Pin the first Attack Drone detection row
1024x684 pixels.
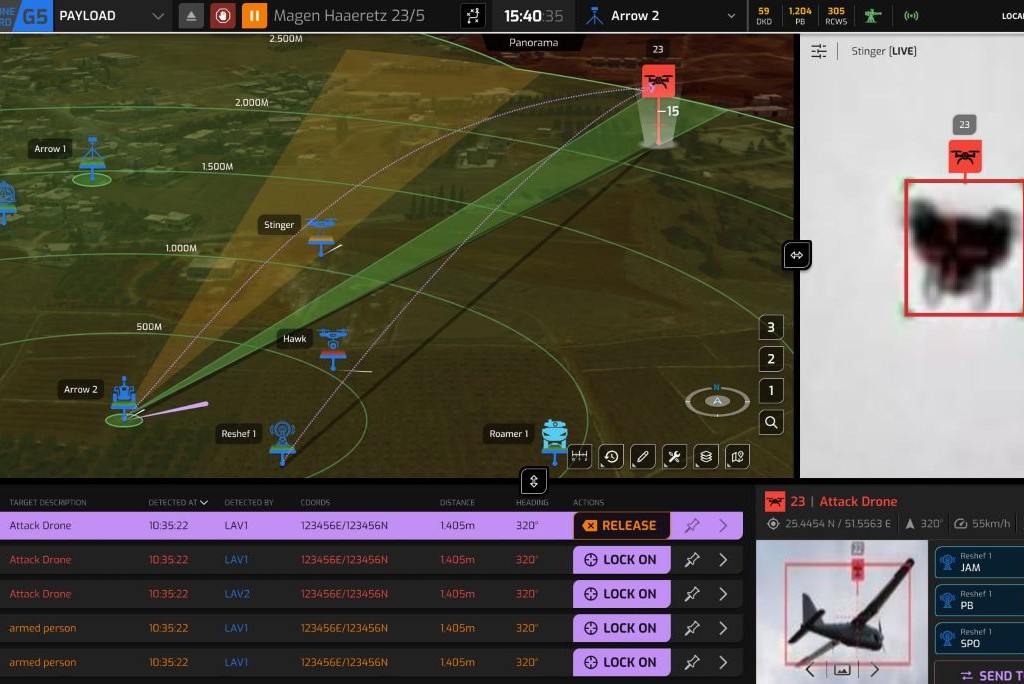[x=692, y=525]
